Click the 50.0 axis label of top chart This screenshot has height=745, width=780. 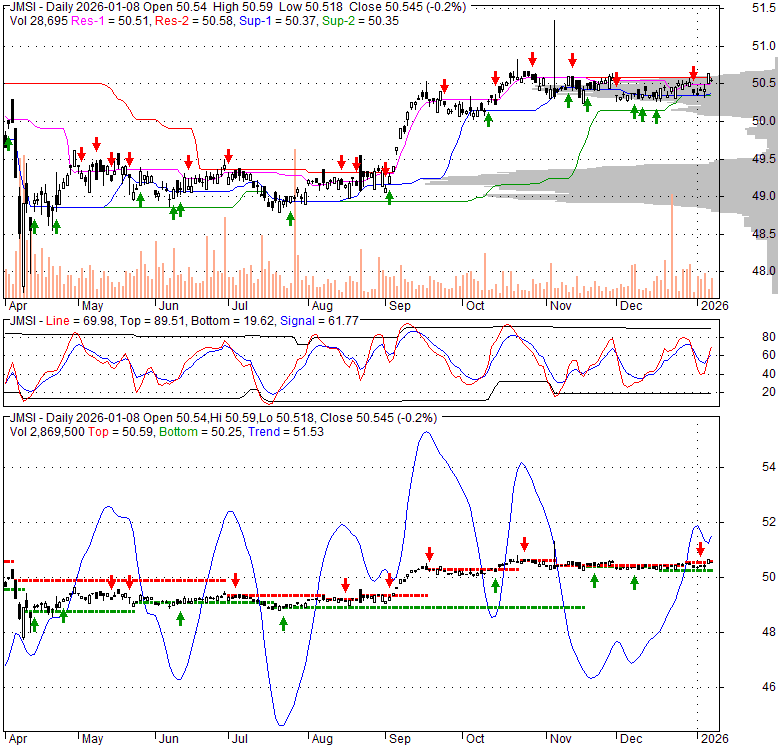764,121
